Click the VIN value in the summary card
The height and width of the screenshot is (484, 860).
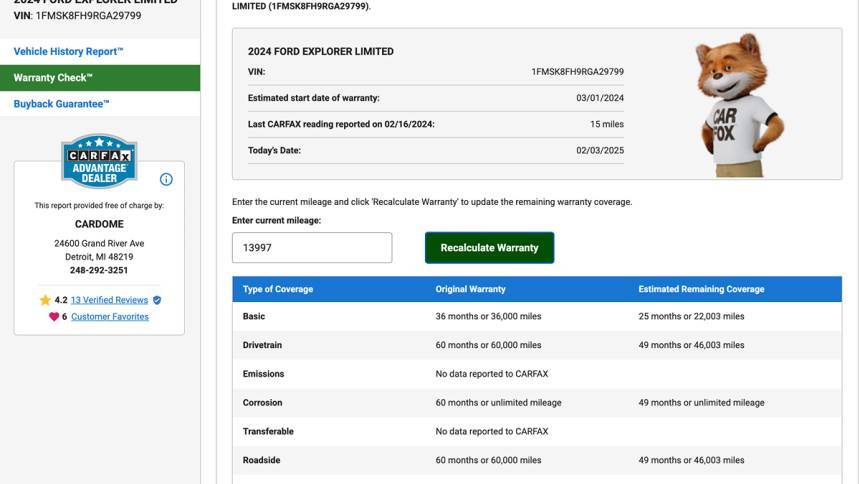[577, 72]
